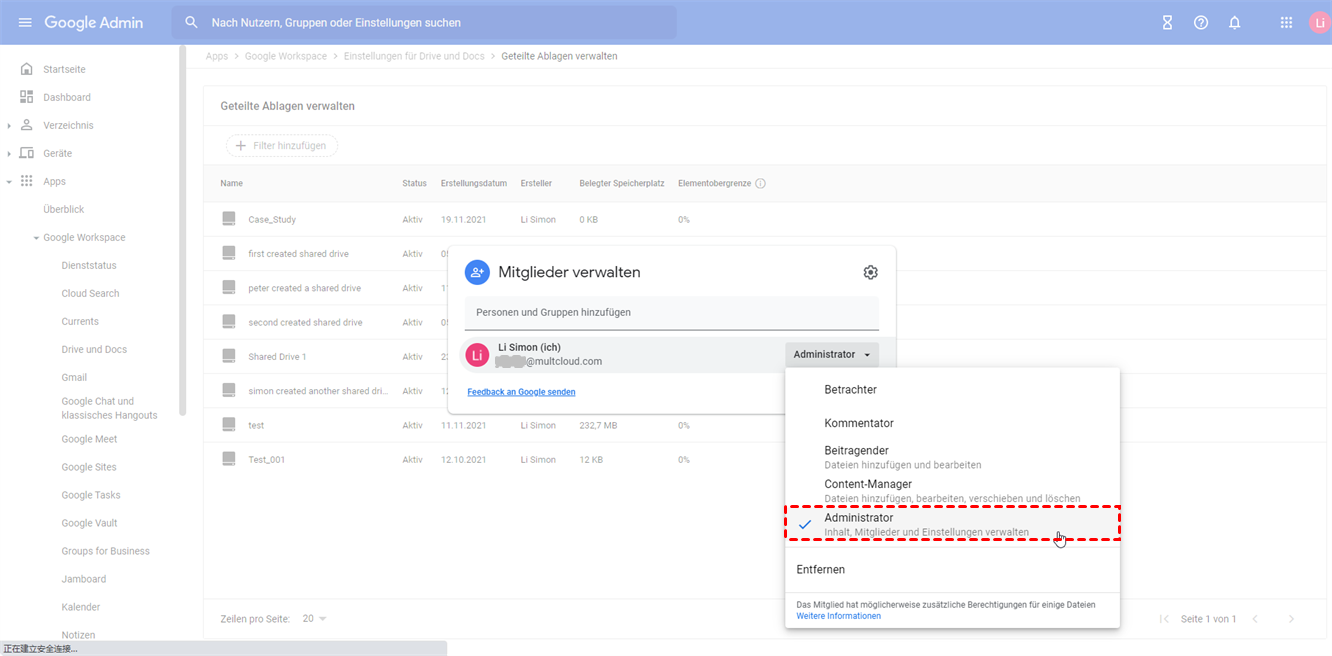Open member settings gear icon

point(870,273)
